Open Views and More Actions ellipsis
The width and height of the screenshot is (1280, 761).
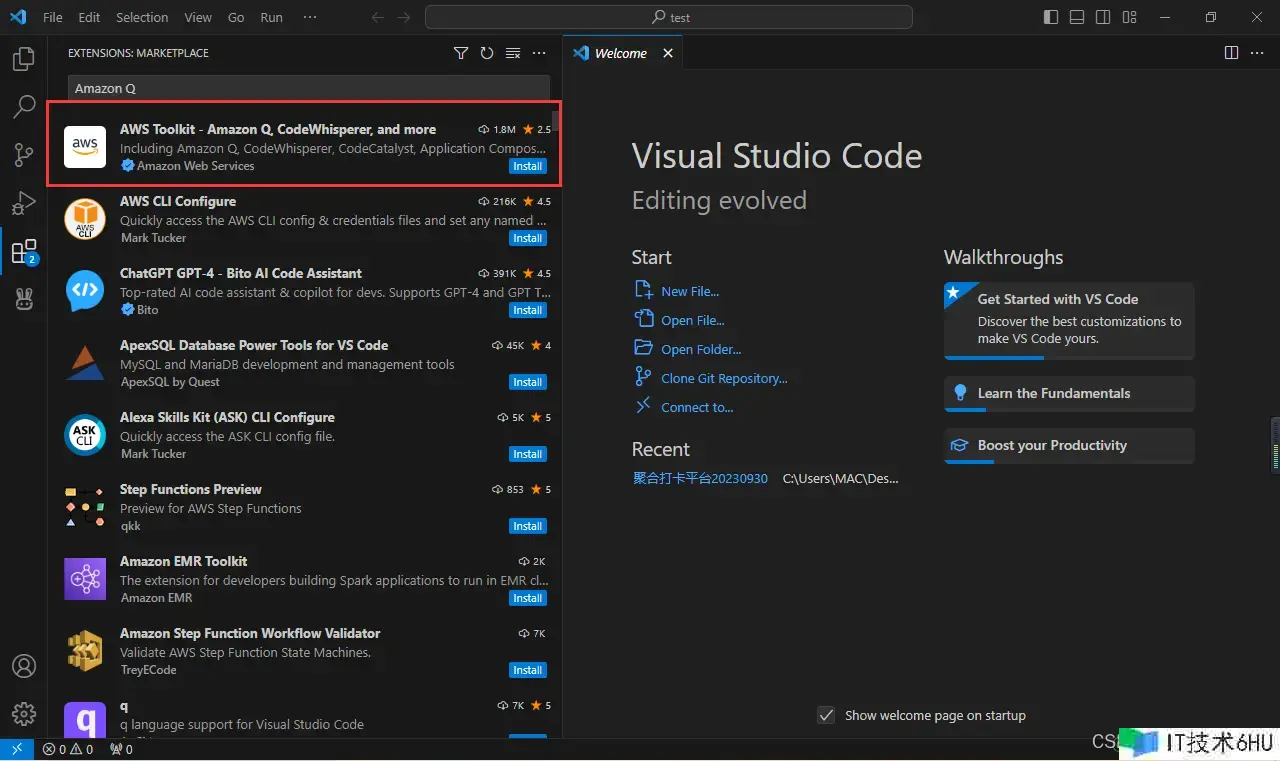(x=539, y=53)
